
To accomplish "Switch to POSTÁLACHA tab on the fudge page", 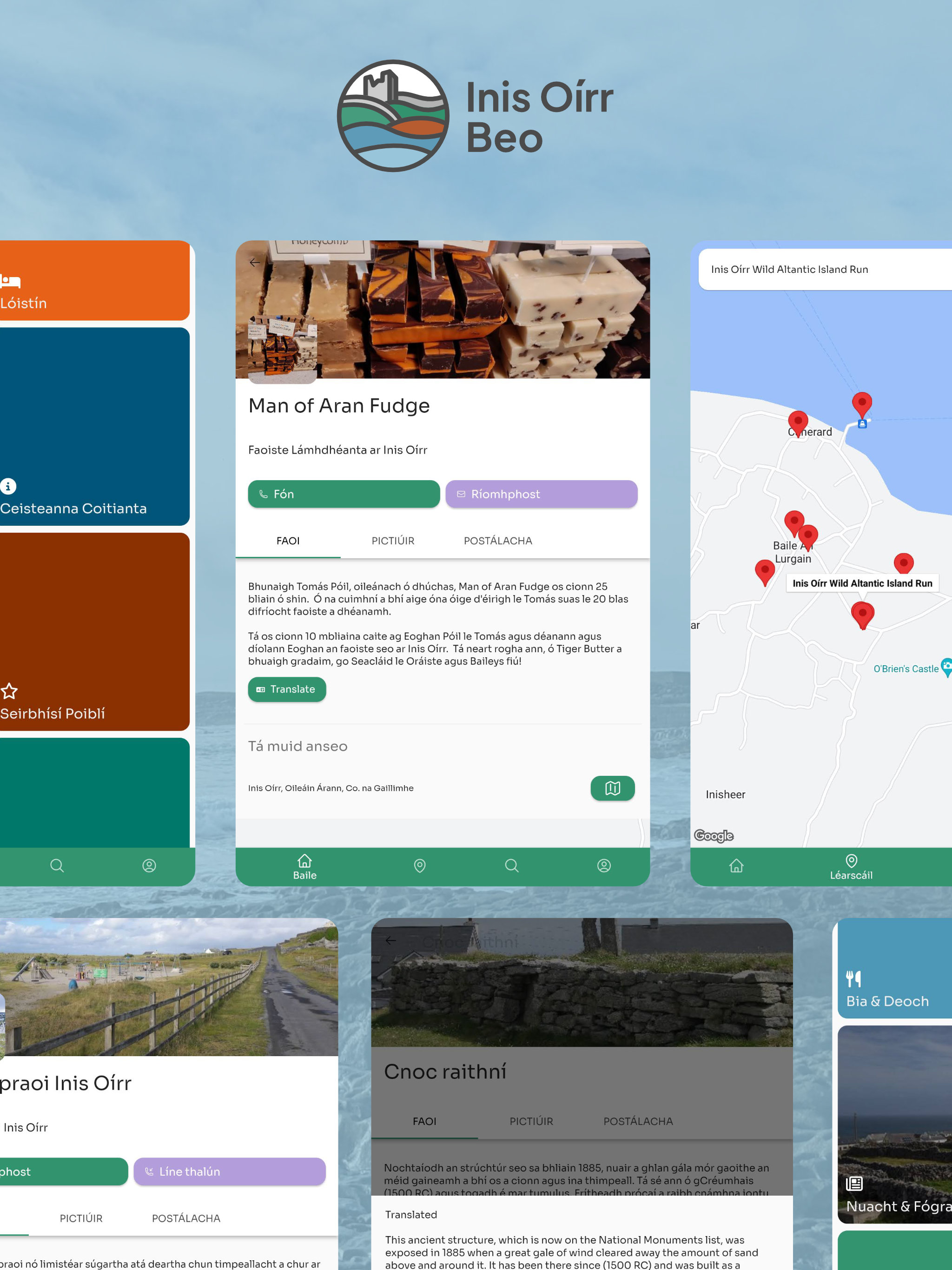I will [498, 541].
